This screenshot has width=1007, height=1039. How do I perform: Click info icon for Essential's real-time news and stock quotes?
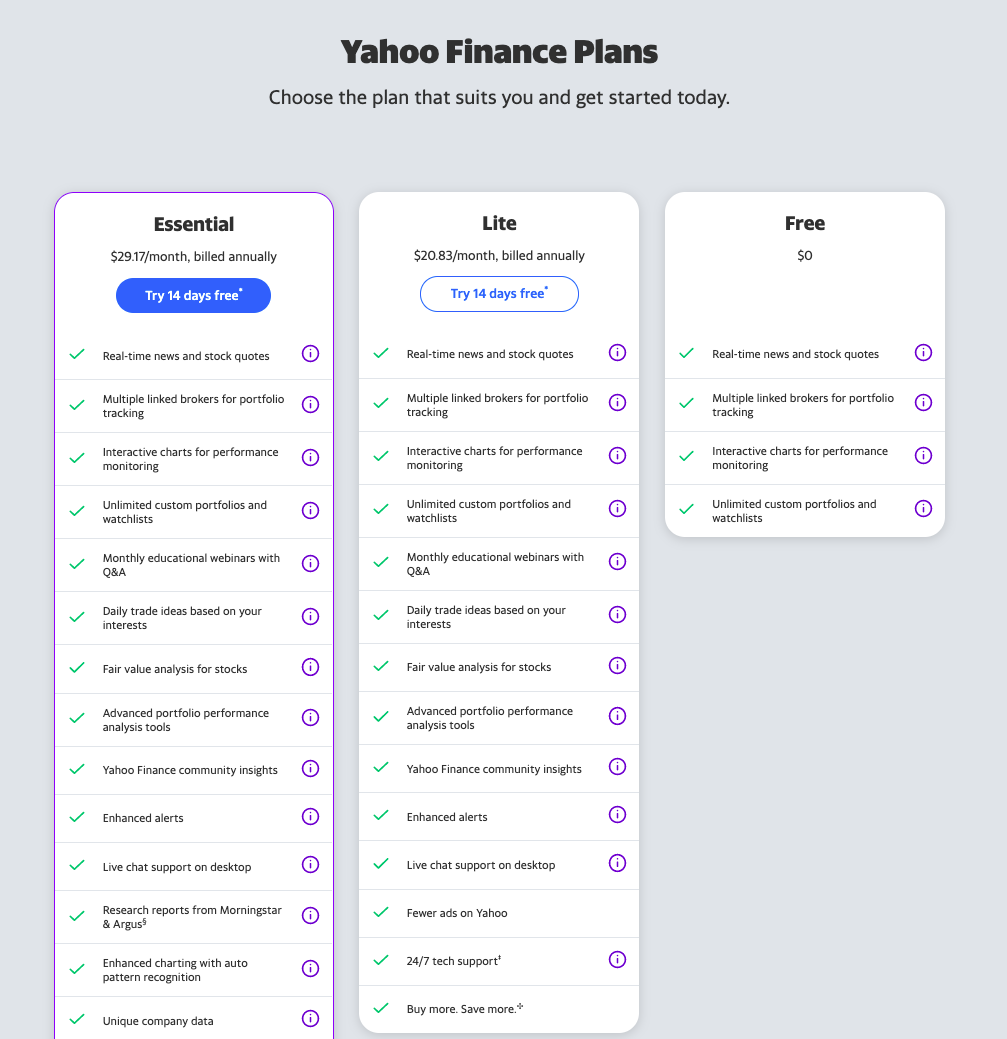310,353
